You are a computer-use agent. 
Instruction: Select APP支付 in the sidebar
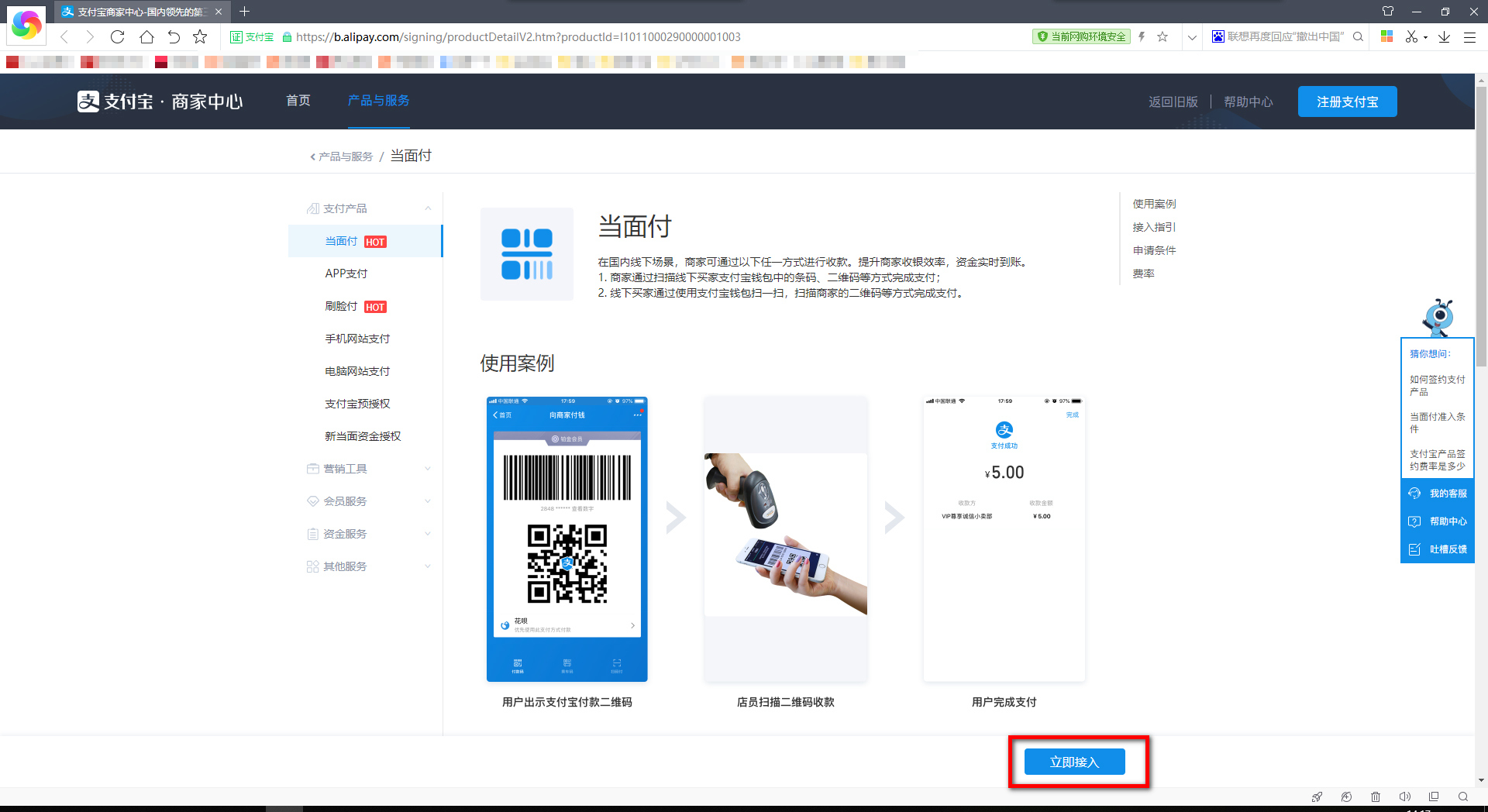pos(346,274)
